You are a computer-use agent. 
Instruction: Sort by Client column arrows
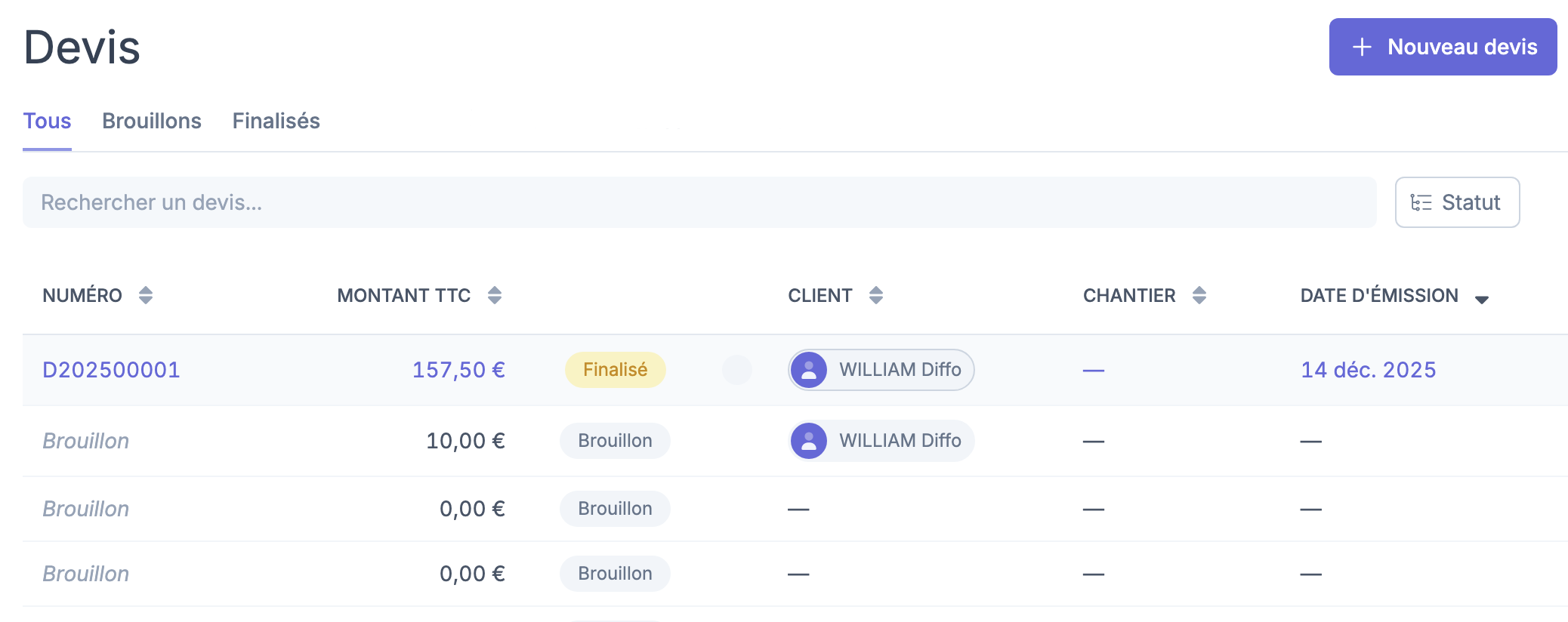click(x=876, y=295)
